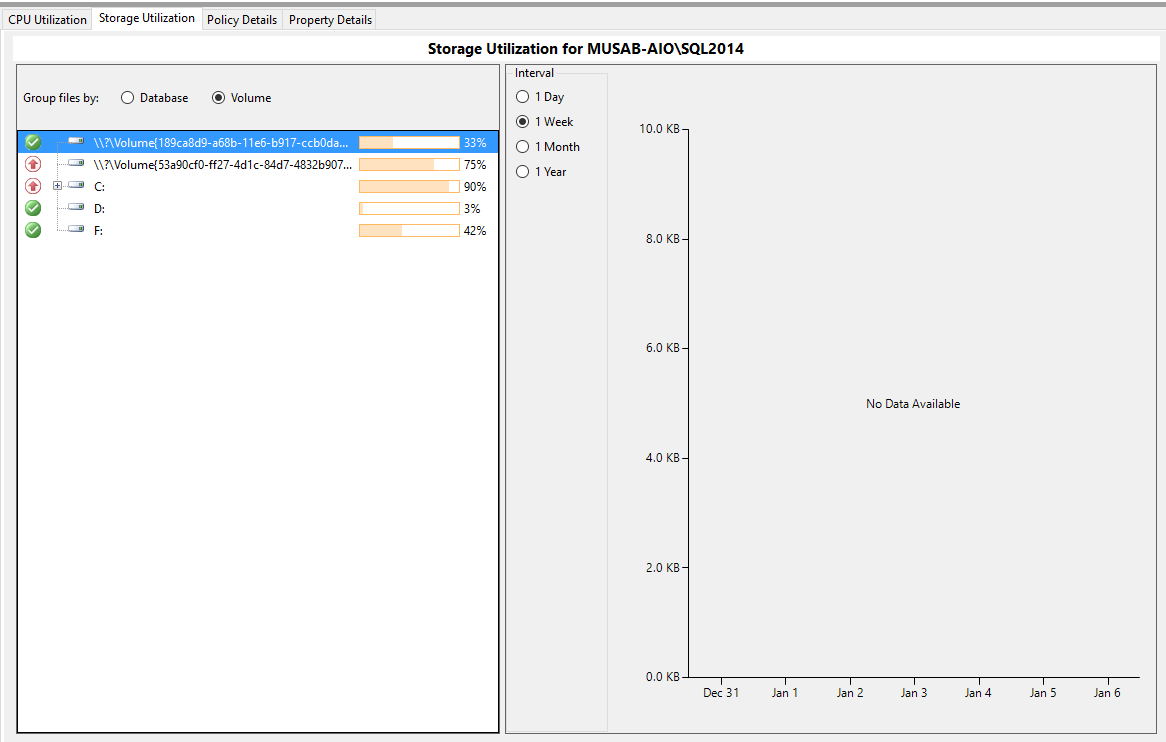The width and height of the screenshot is (1166, 742).
Task: Click the Jan 6 axis label
Action: [1107, 693]
